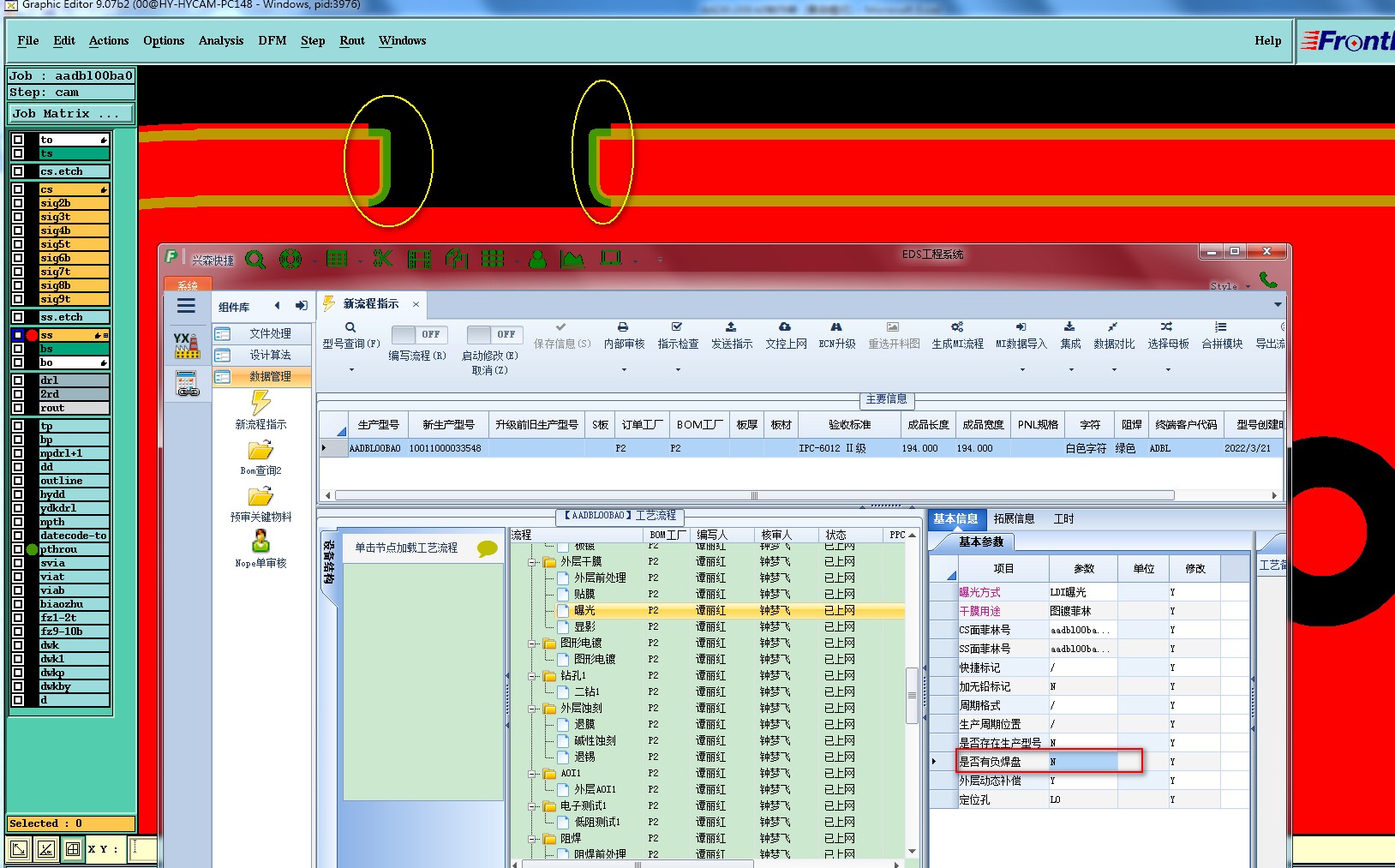Click the yellow layer color bar of sig5t

pyautogui.click(x=74, y=244)
